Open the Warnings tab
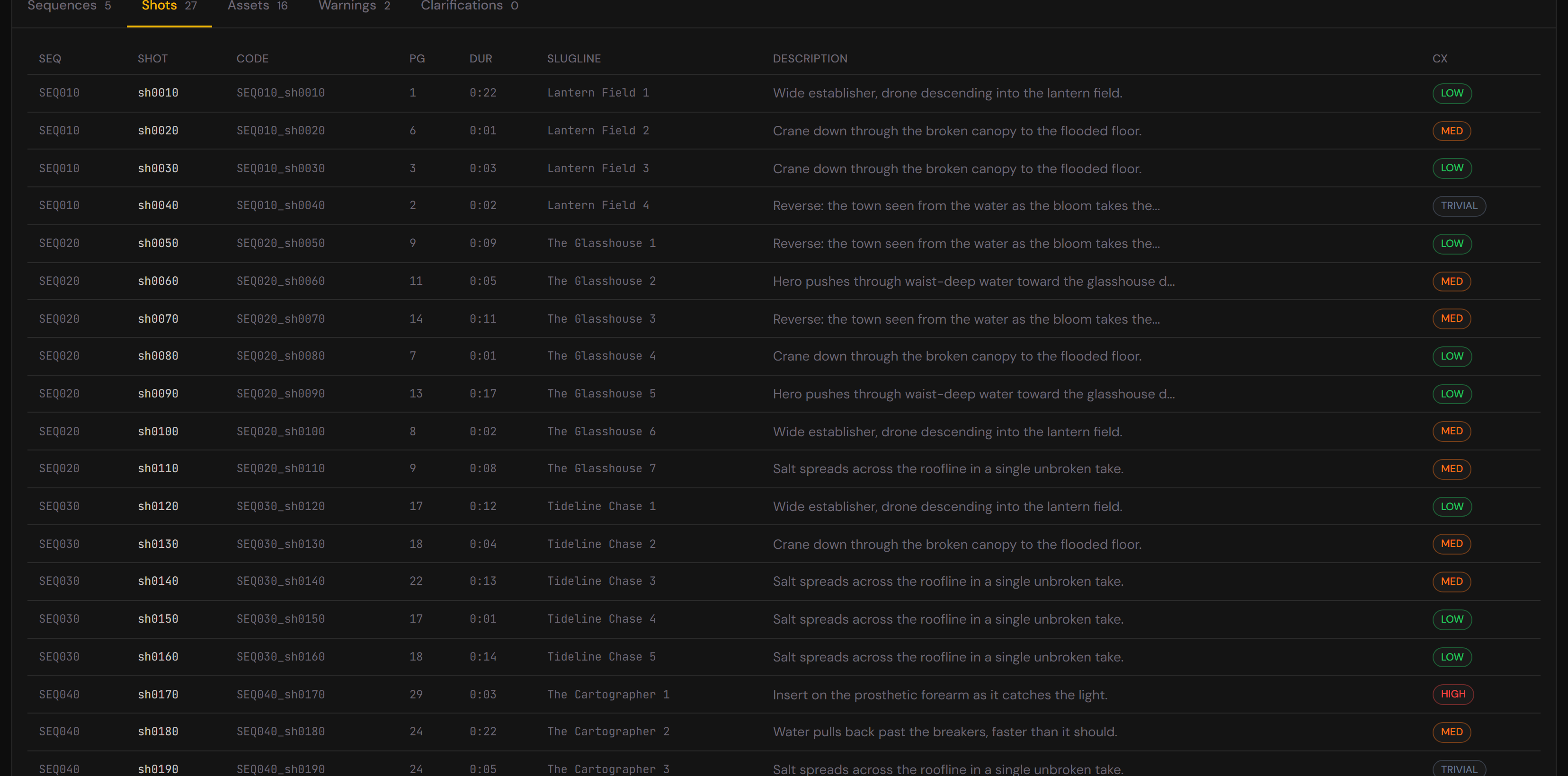This screenshot has width=1568, height=776. [354, 6]
